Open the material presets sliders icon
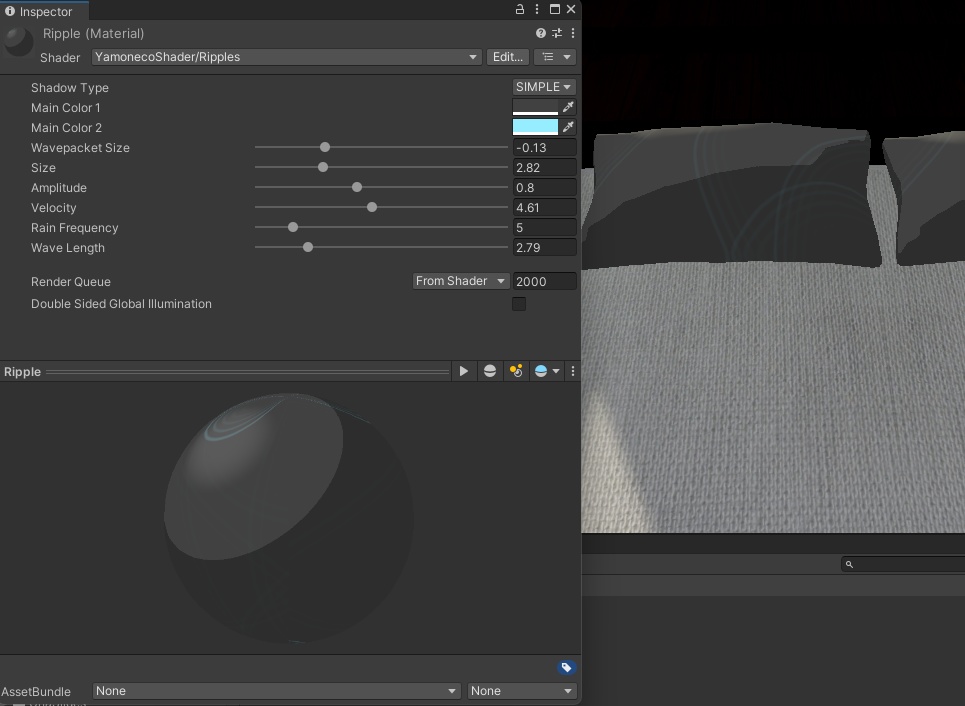This screenshot has height=706, width=965. pos(557,33)
